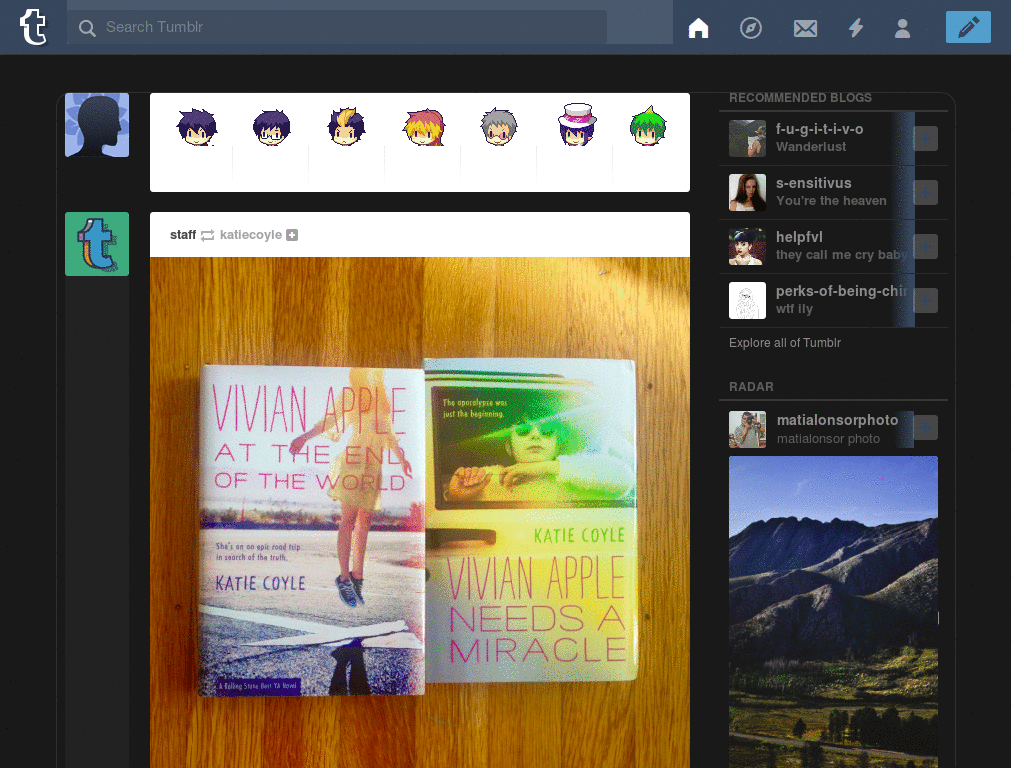The height and width of the screenshot is (768, 1024).
Task: Open matialonsorphoto avatar thumbnail
Action: (x=747, y=429)
